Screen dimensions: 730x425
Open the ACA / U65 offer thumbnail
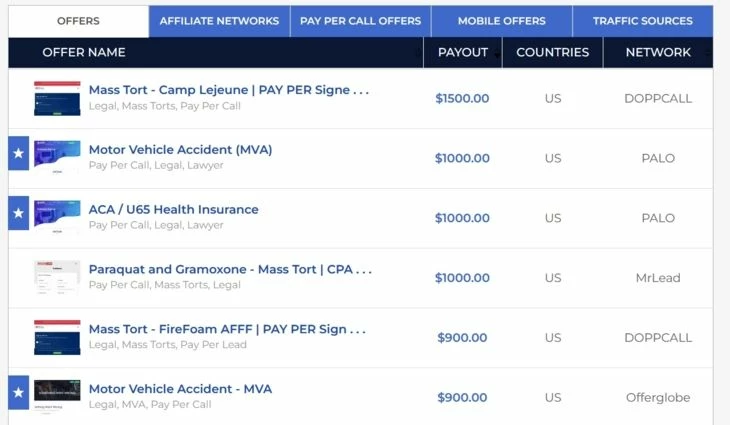pyautogui.click(x=57, y=216)
